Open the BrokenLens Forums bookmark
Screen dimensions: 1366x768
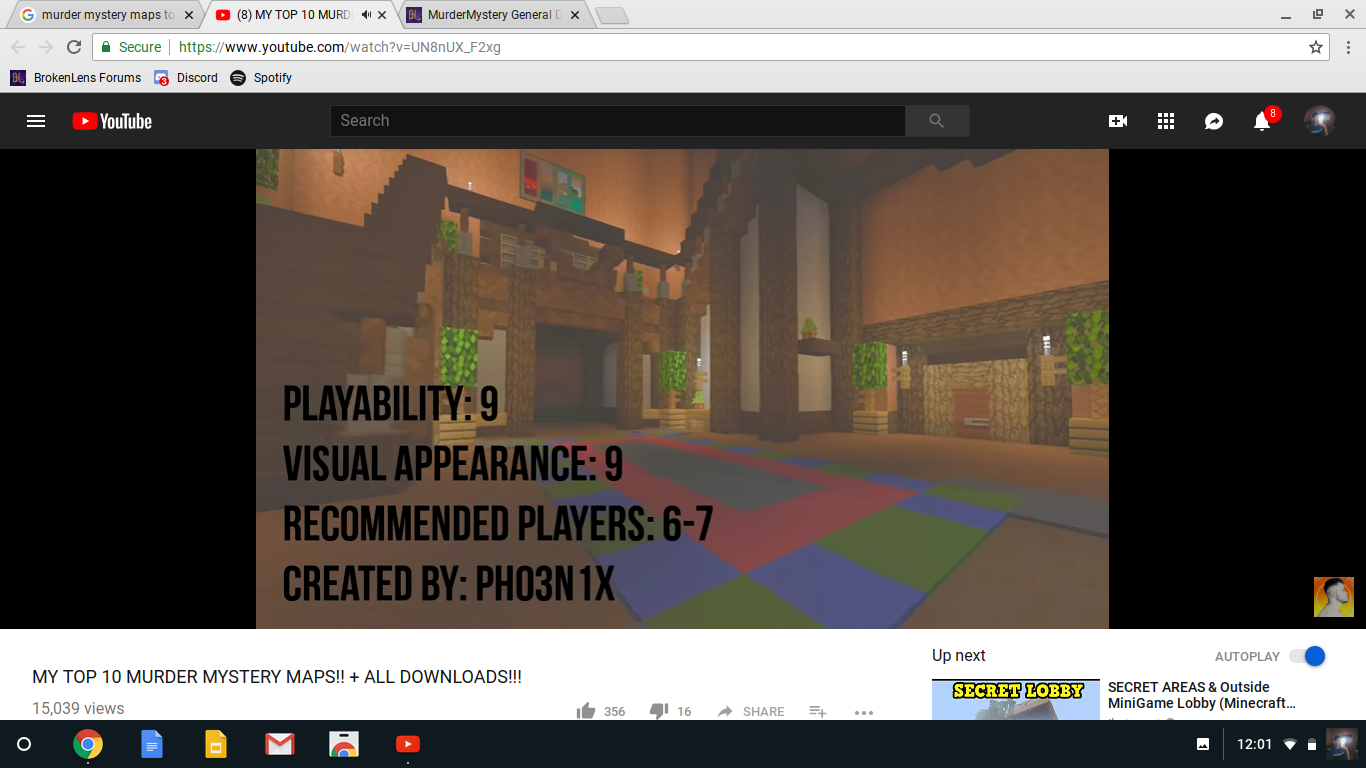pos(76,78)
